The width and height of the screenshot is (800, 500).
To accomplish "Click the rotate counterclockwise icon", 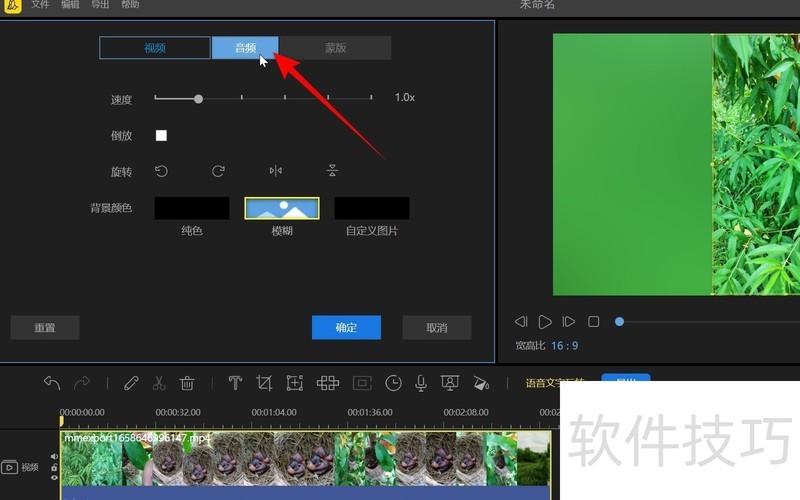I will 161,171.
